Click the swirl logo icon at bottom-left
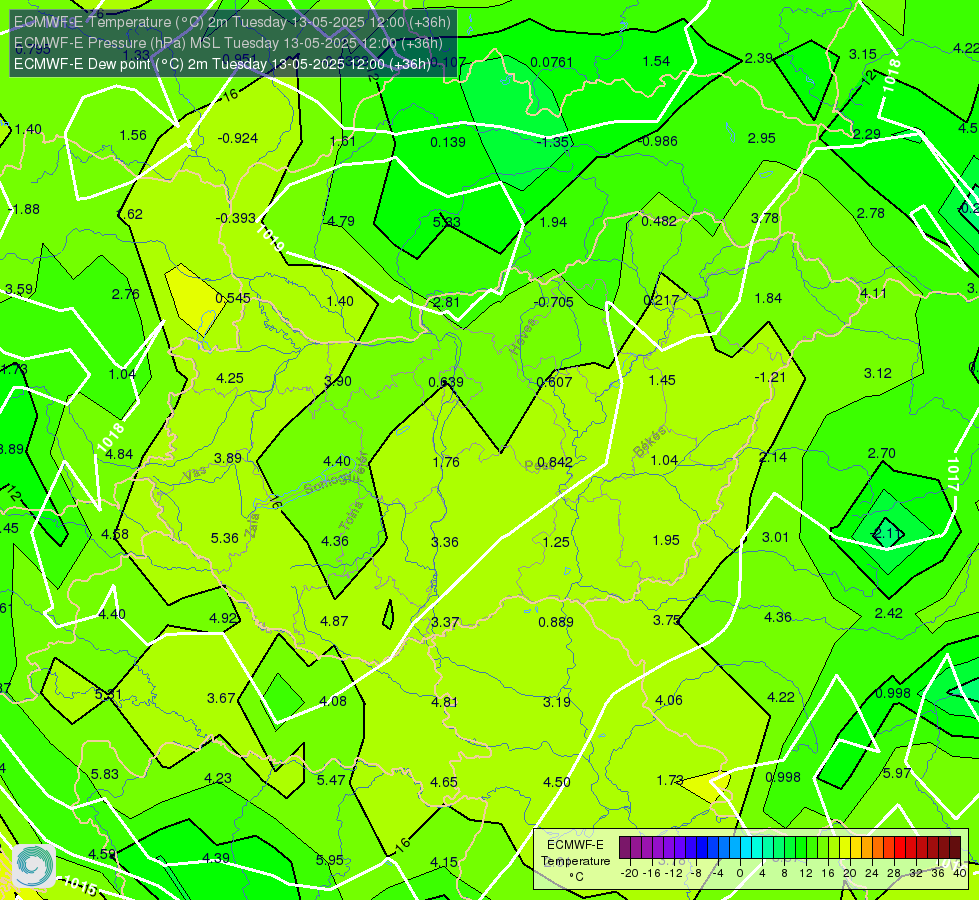This screenshot has height=900, width=979. 34,866
